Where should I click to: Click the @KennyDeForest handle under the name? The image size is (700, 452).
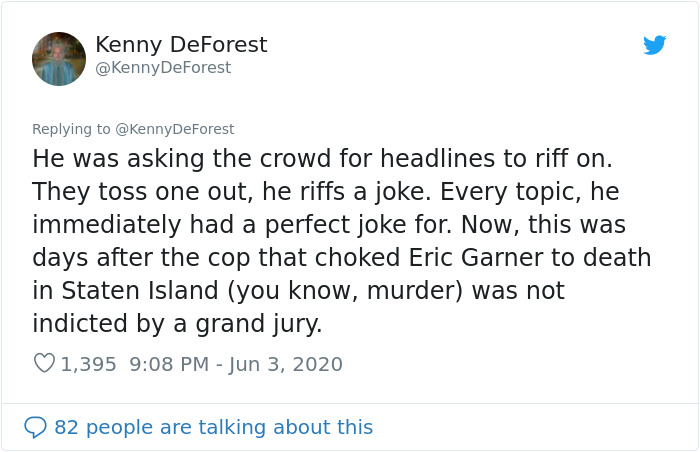163,67
